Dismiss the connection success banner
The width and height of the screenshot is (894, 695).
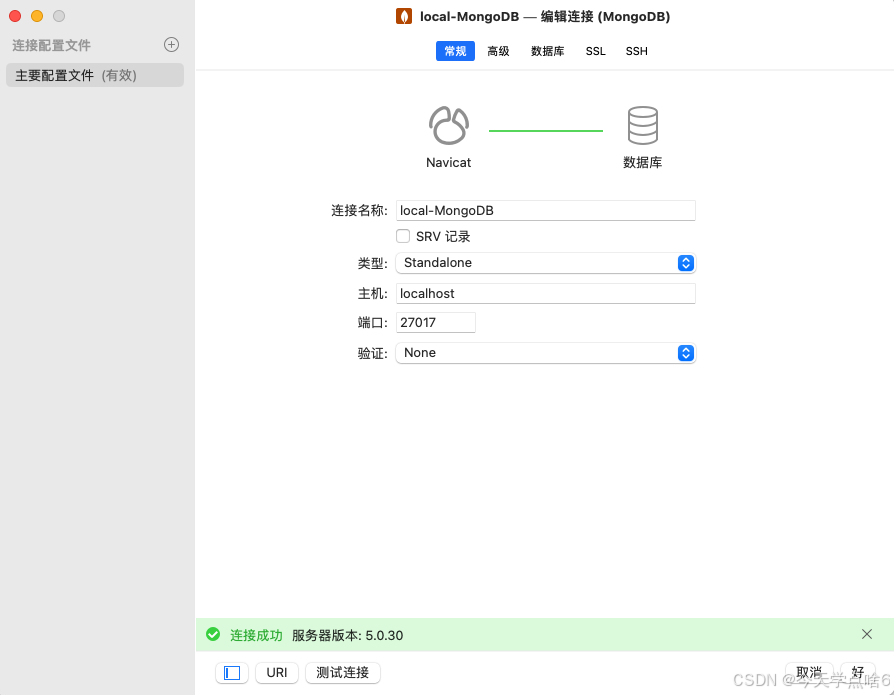[x=867, y=634]
